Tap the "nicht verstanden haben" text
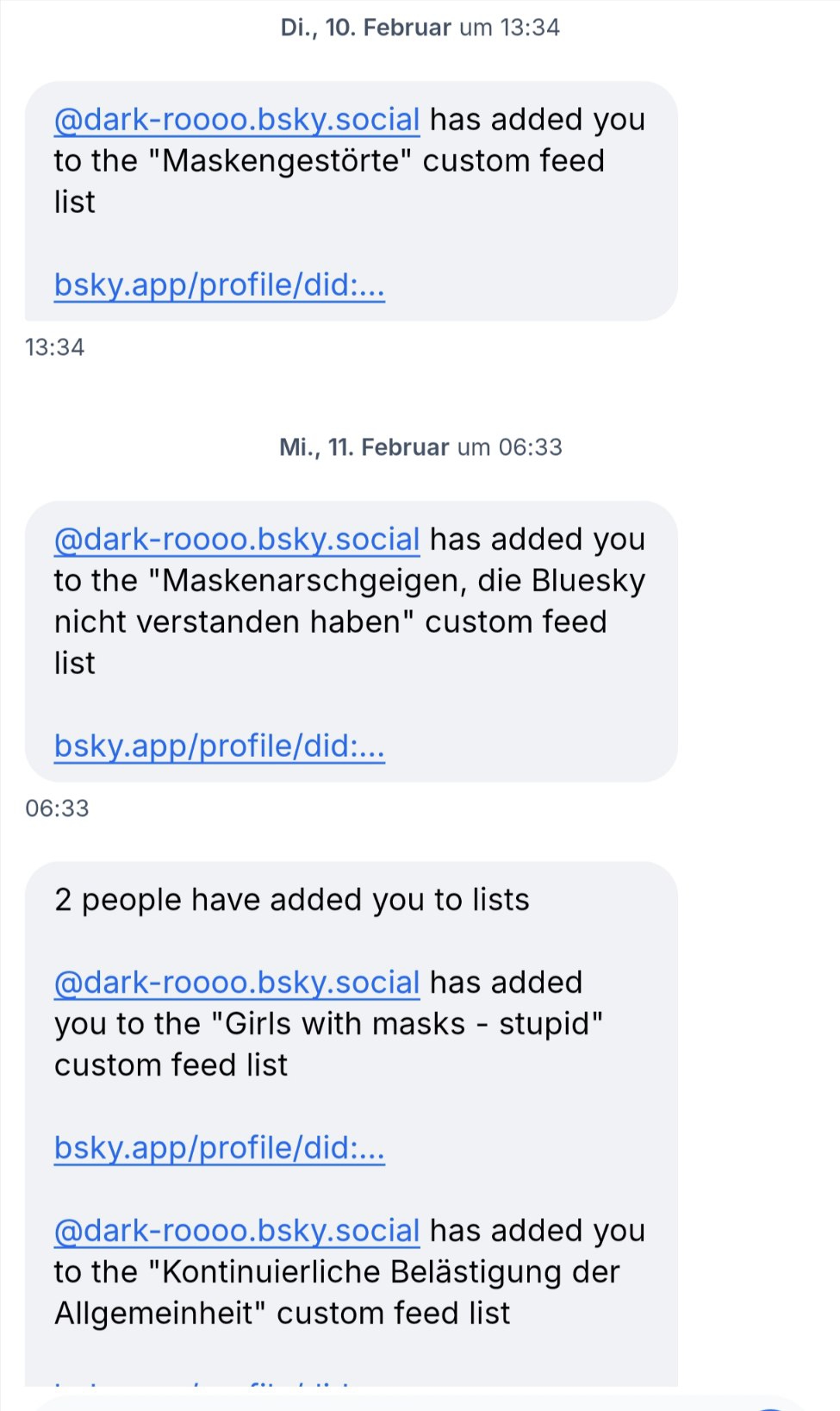The height and width of the screenshot is (1411, 840). tap(234, 622)
